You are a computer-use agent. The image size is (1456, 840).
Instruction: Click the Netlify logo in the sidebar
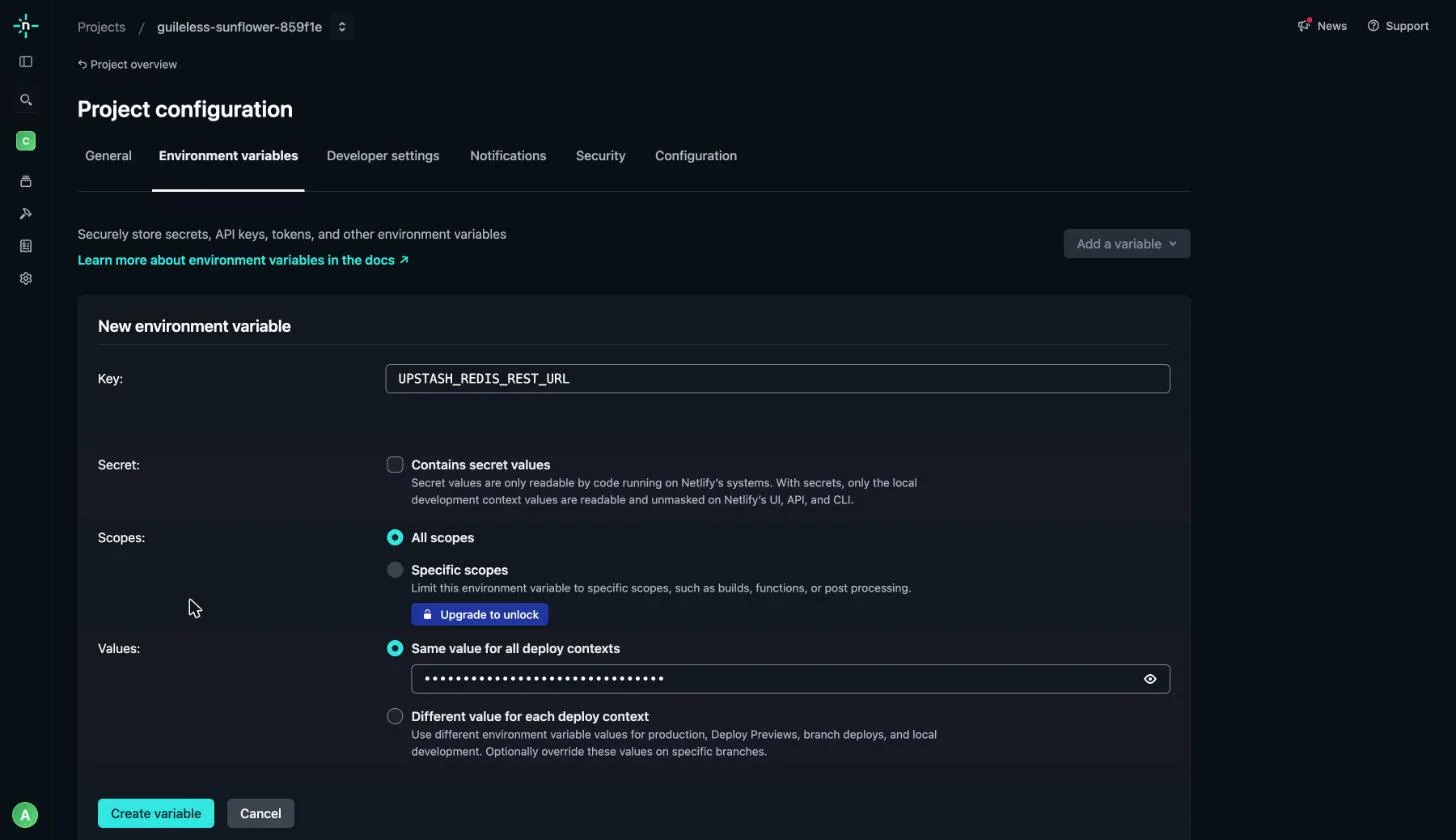[26, 27]
